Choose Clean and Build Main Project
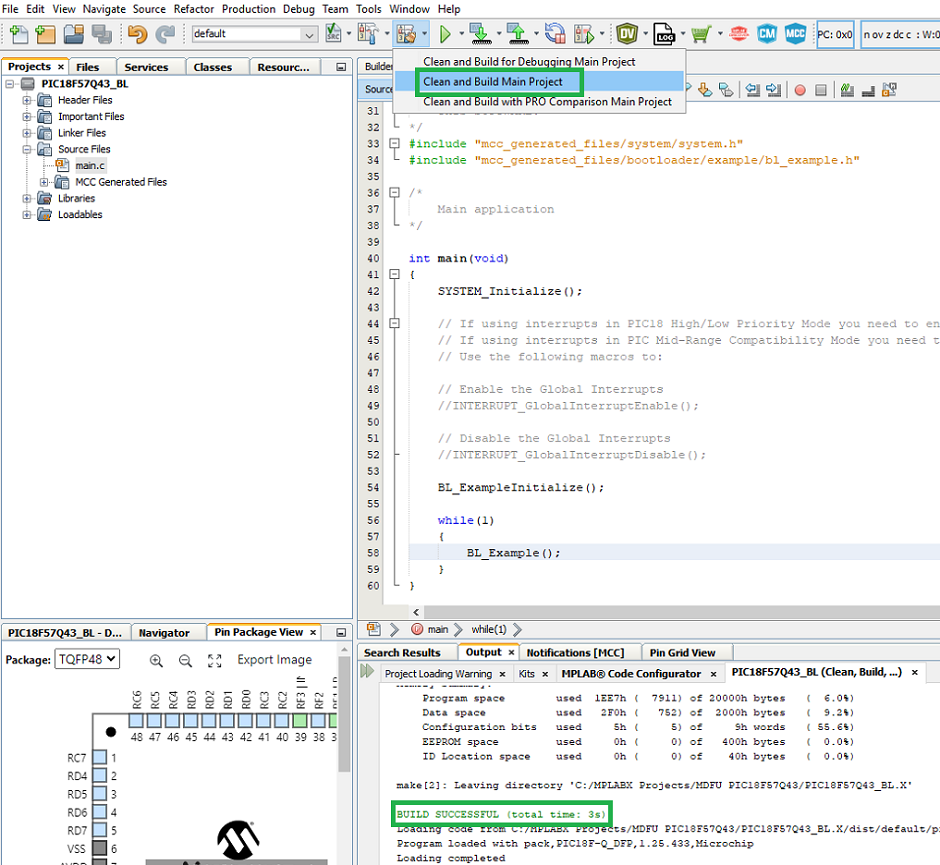The image size is (940, 865). pos(493,82)
